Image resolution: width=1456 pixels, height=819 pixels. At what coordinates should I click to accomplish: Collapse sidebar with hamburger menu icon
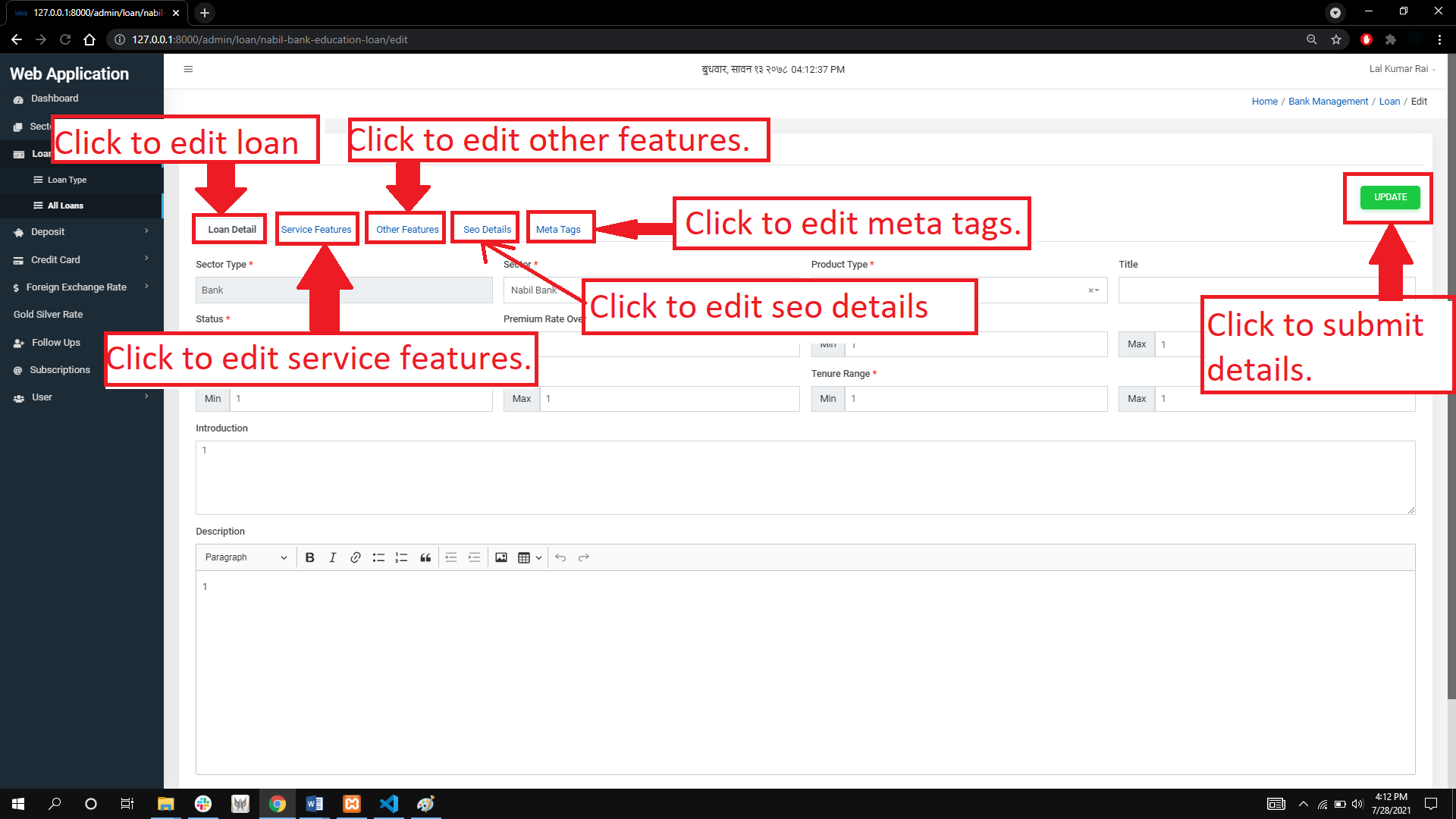(x=188, y=69)
